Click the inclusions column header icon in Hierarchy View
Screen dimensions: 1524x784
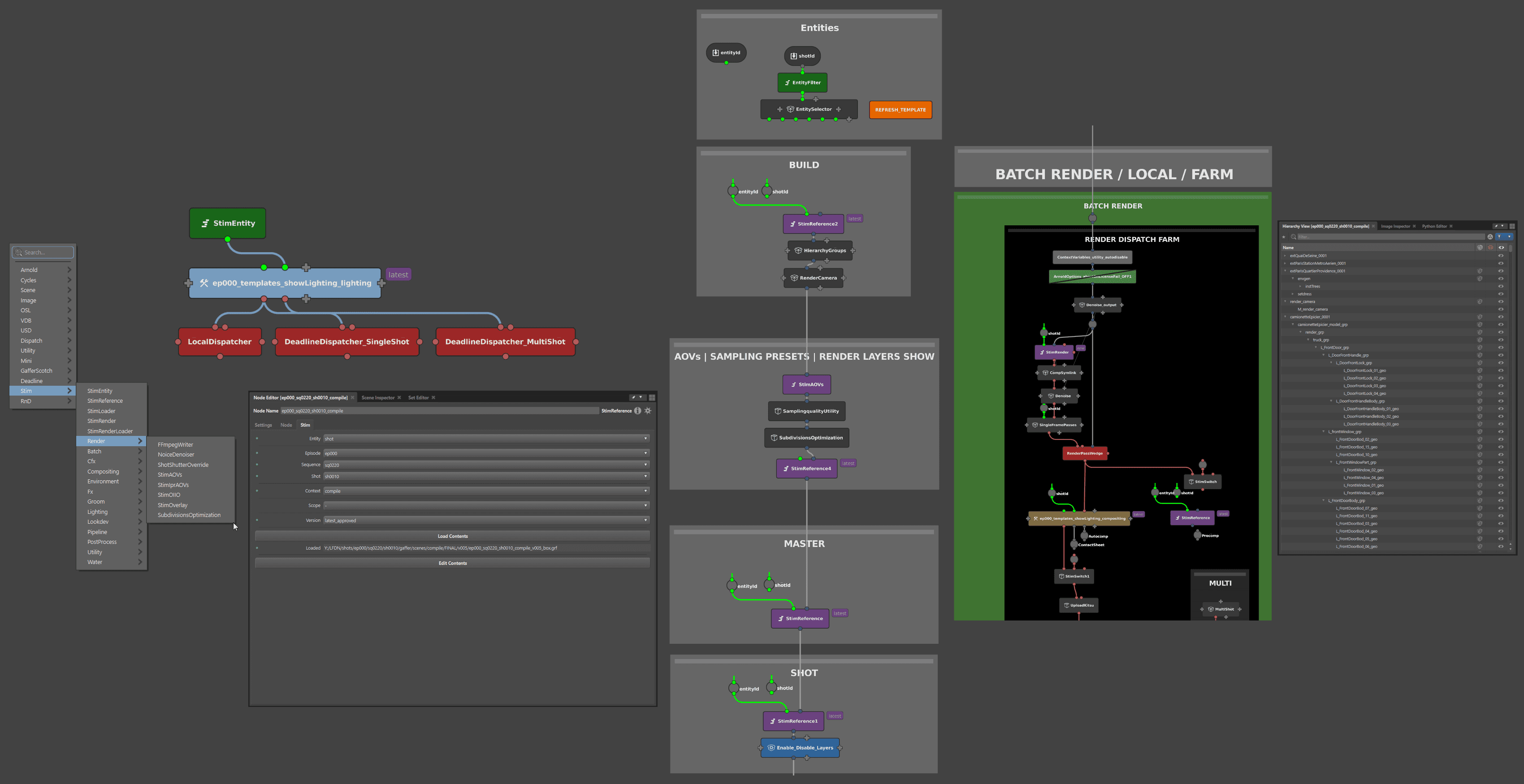1480,248
